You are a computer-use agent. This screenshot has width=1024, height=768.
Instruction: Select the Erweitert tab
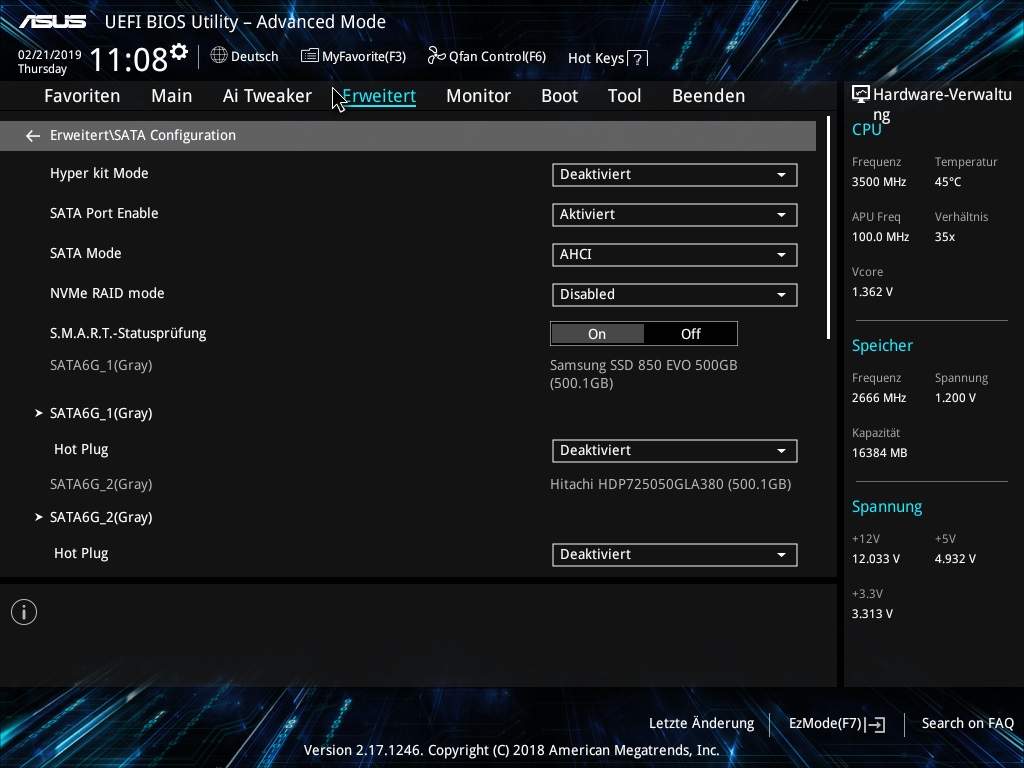click(379, 96)
